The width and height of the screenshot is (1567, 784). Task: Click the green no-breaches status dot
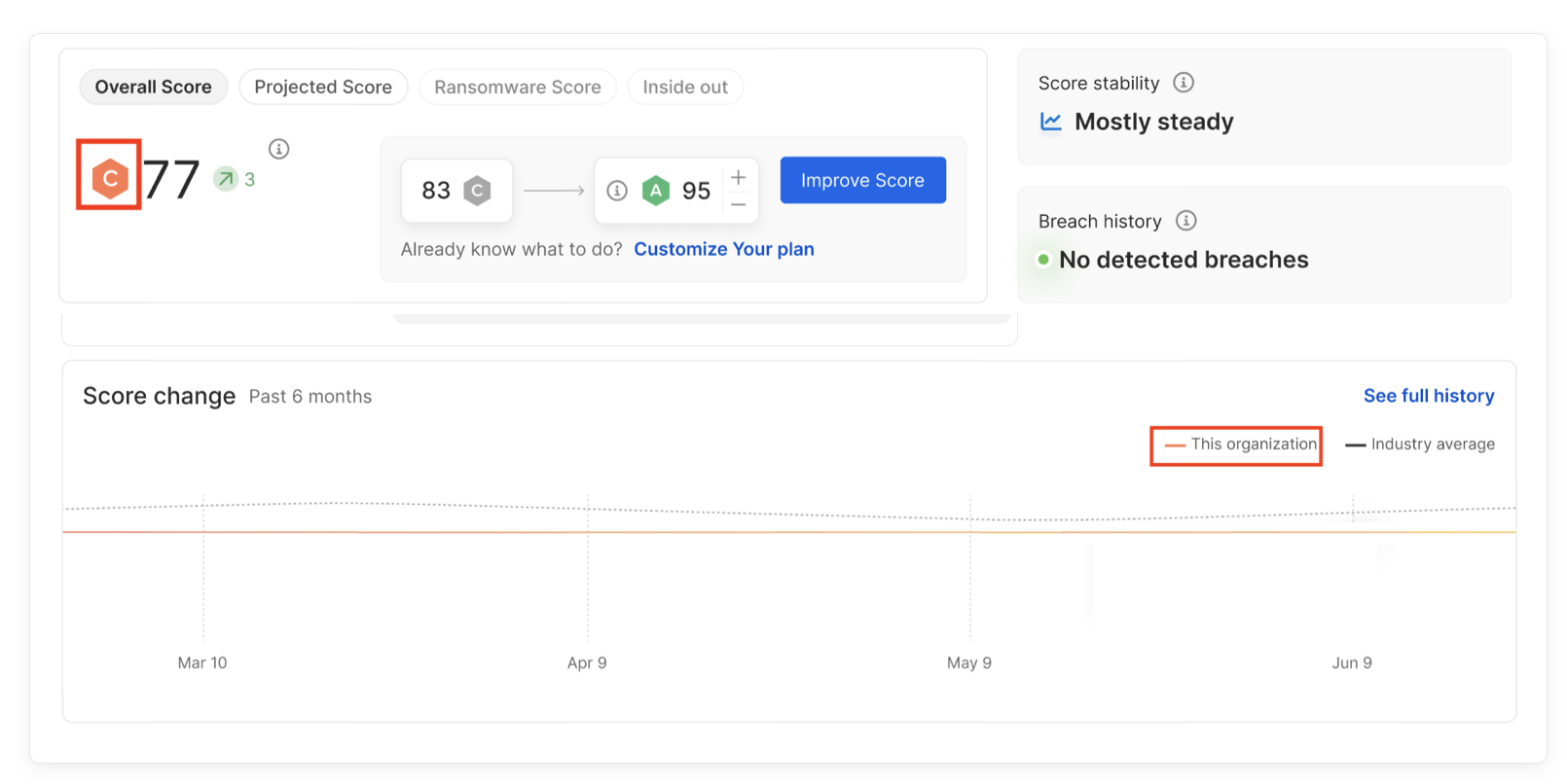tap(1043, 260)
